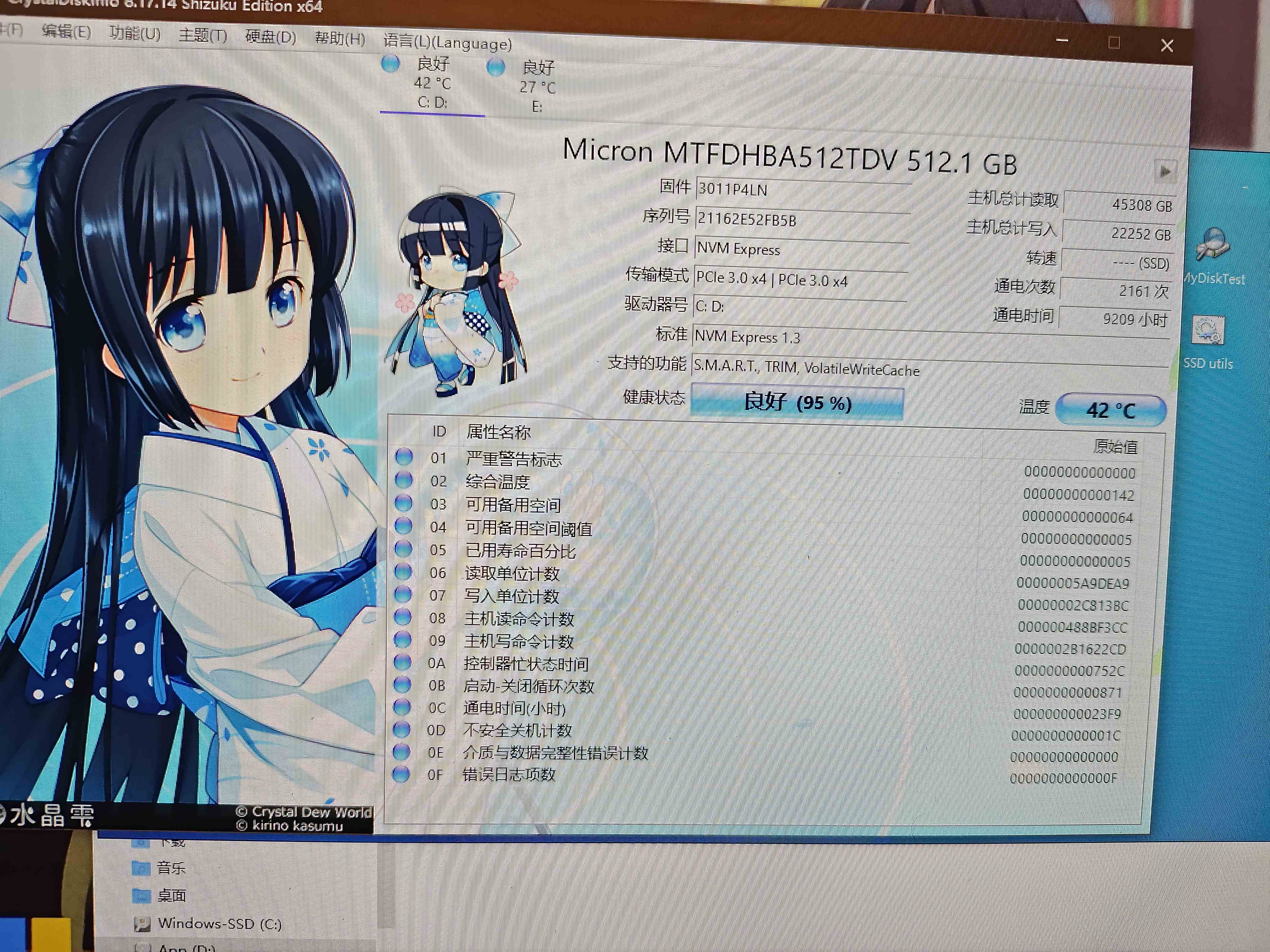
Task: Click the raw value 000000488BF3CC
Action: click(1072, 627)
